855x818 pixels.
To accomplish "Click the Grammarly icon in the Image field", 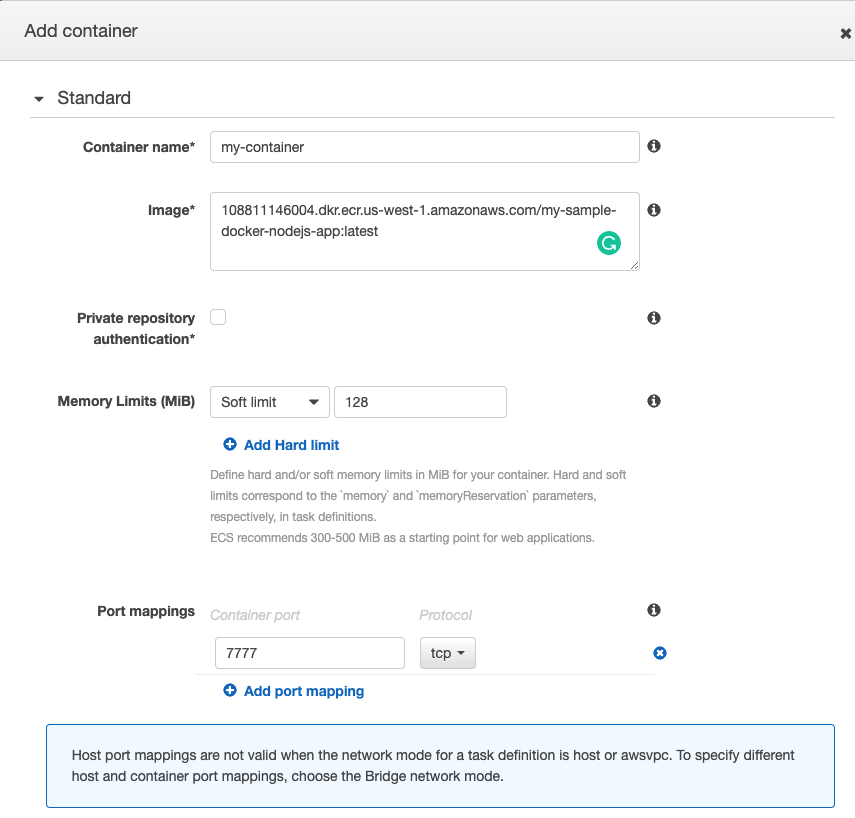I will pyautogui.click(x=609, y=242).
